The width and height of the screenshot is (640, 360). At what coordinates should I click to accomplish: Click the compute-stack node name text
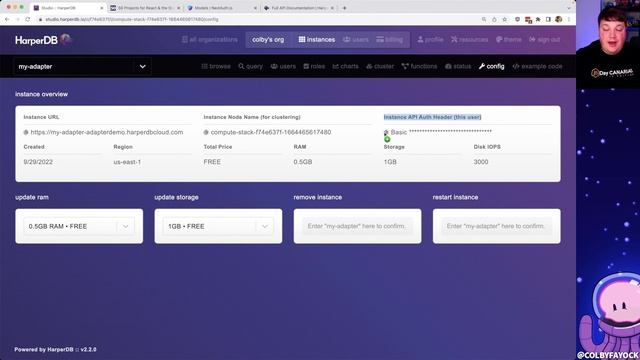[271, 132]
